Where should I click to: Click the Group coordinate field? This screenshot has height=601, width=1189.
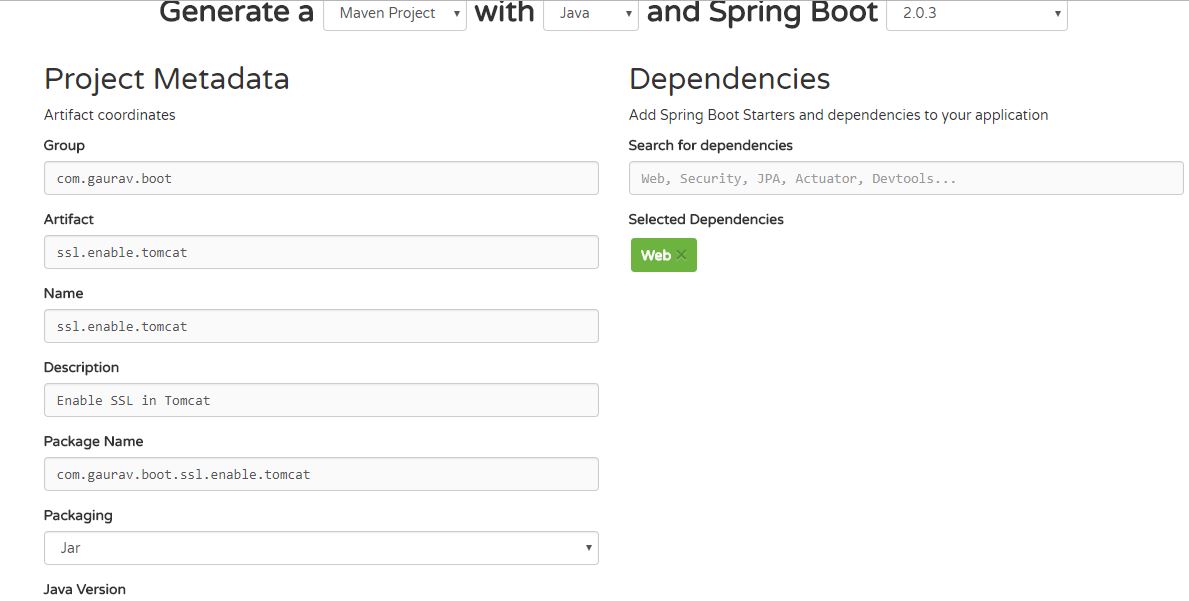coord(320,178)
